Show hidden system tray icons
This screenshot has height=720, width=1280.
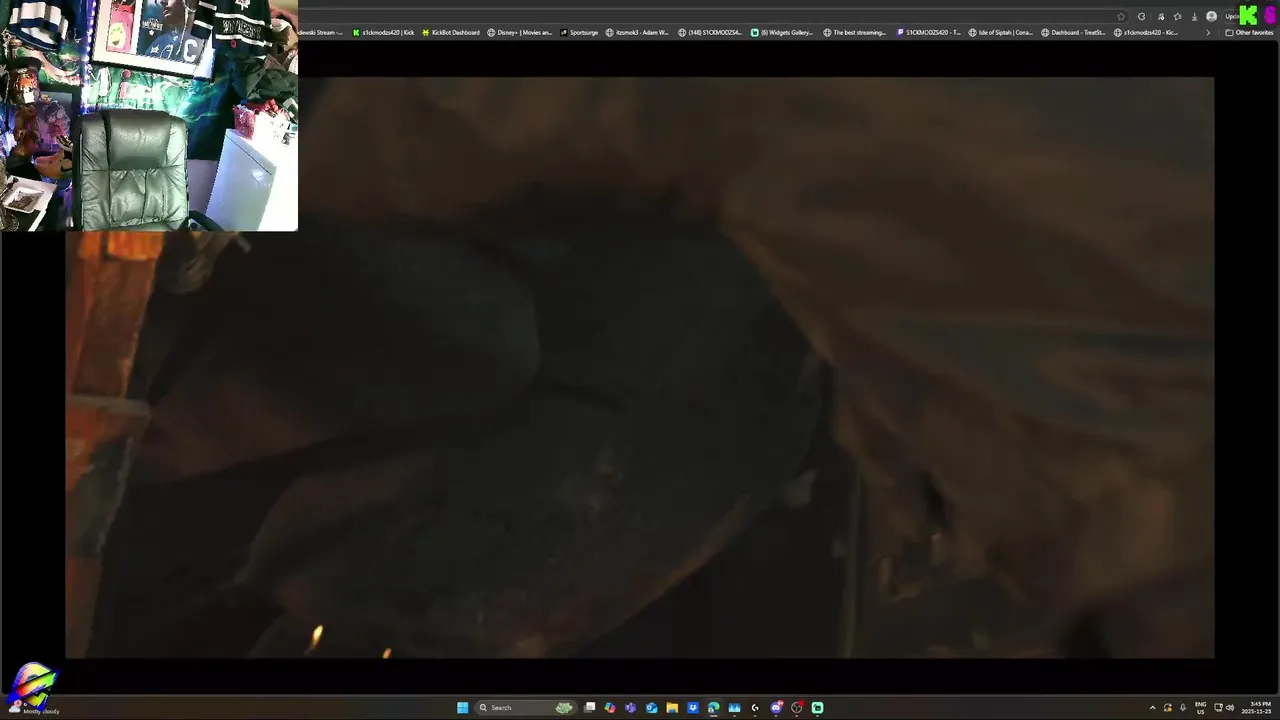click(x=1153, y=708)
